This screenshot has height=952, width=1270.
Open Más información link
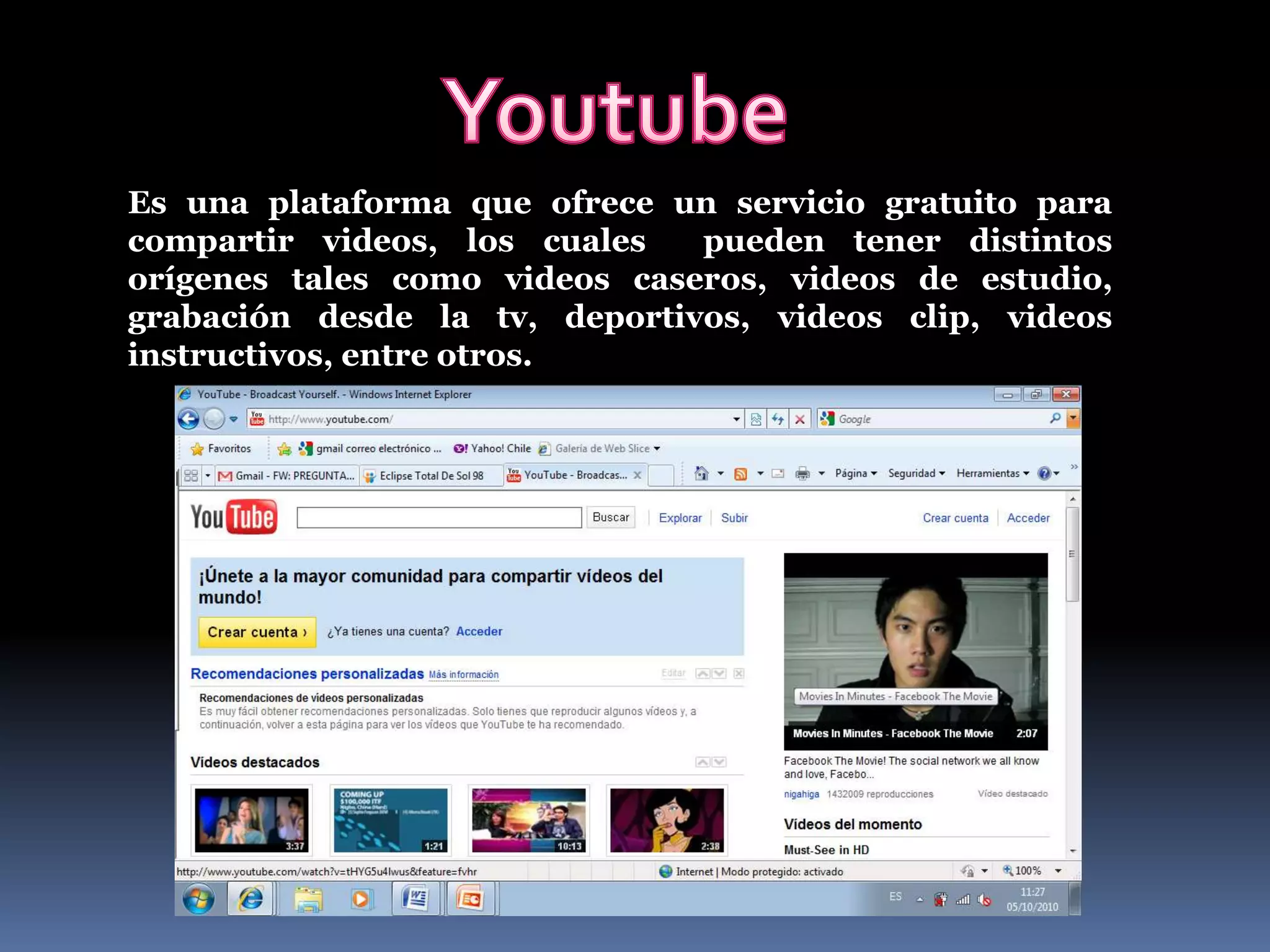pyautogui.click(x=464, y=674)
